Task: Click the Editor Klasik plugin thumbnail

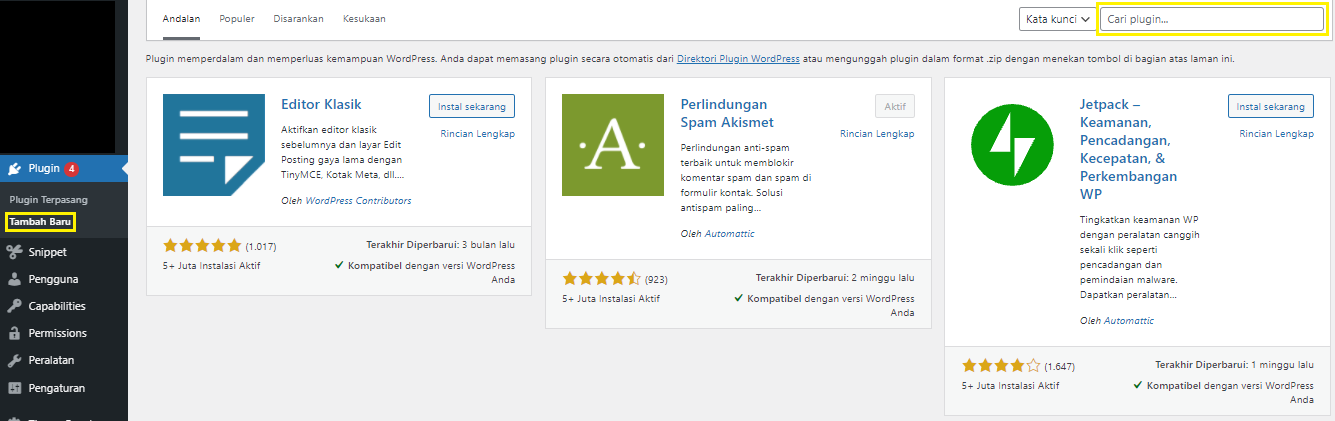Action: point(213,145)
